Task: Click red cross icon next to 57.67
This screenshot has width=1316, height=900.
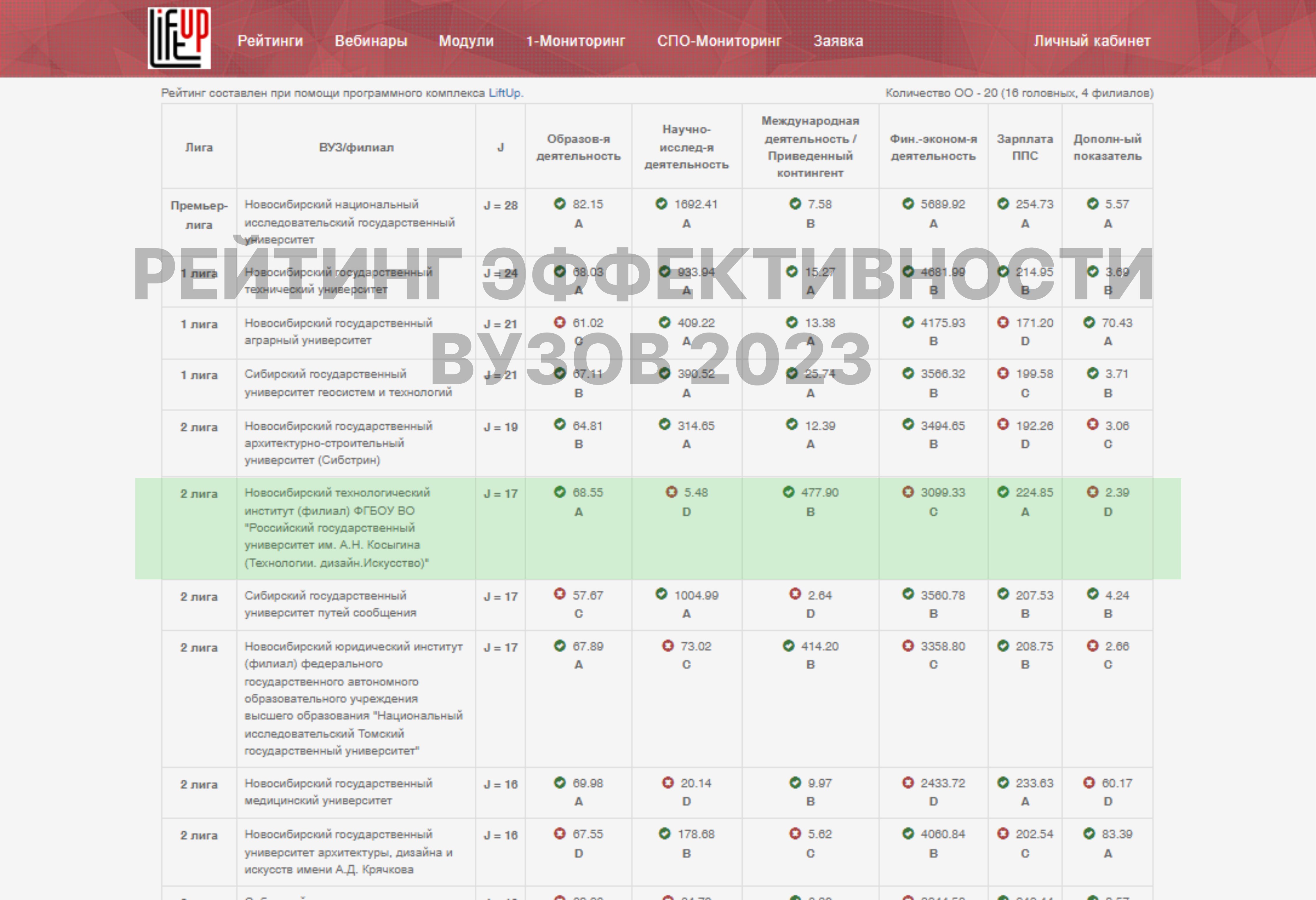Action: (560, 594)
